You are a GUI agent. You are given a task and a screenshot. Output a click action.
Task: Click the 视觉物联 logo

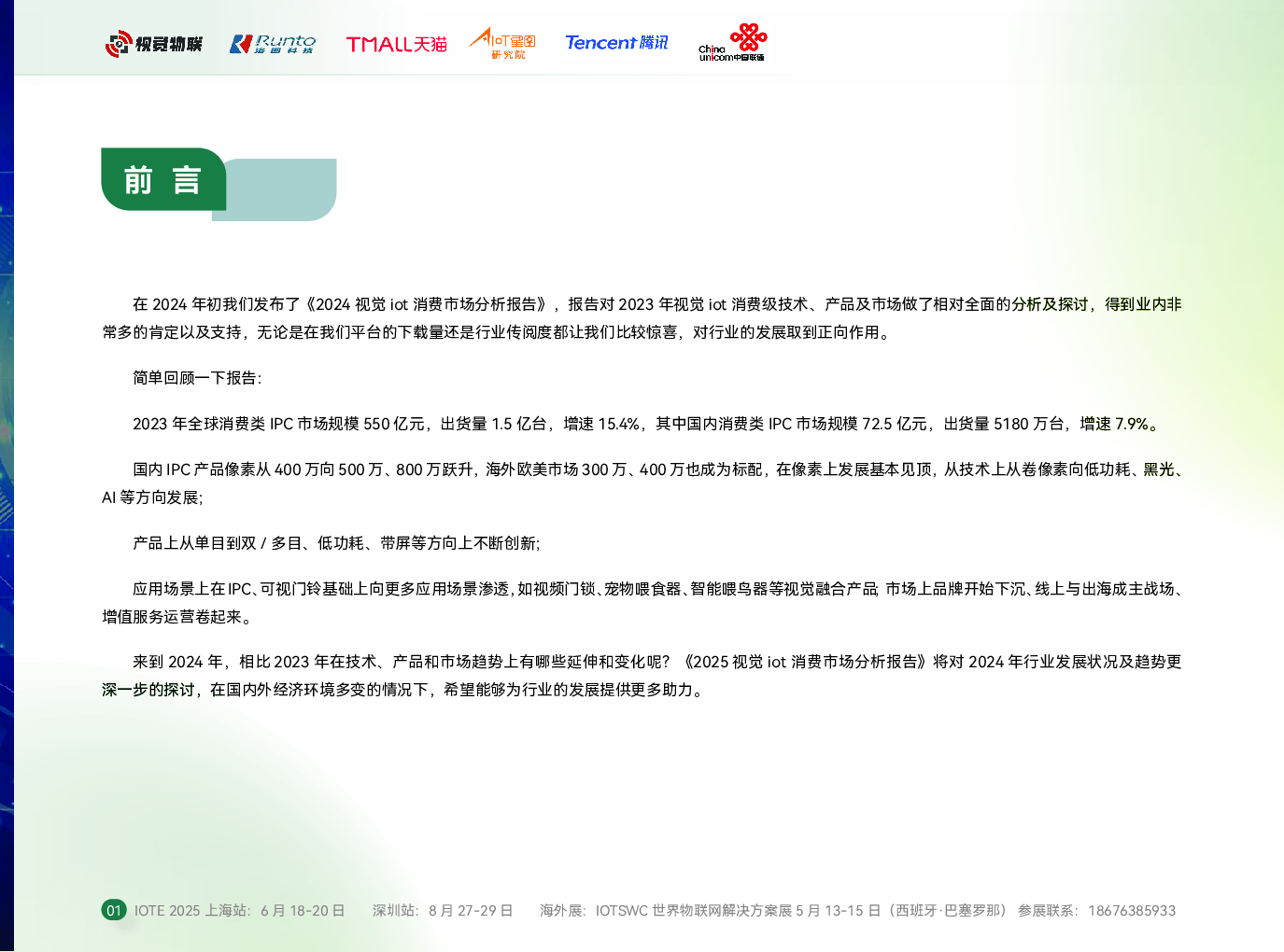click(153, 44)
